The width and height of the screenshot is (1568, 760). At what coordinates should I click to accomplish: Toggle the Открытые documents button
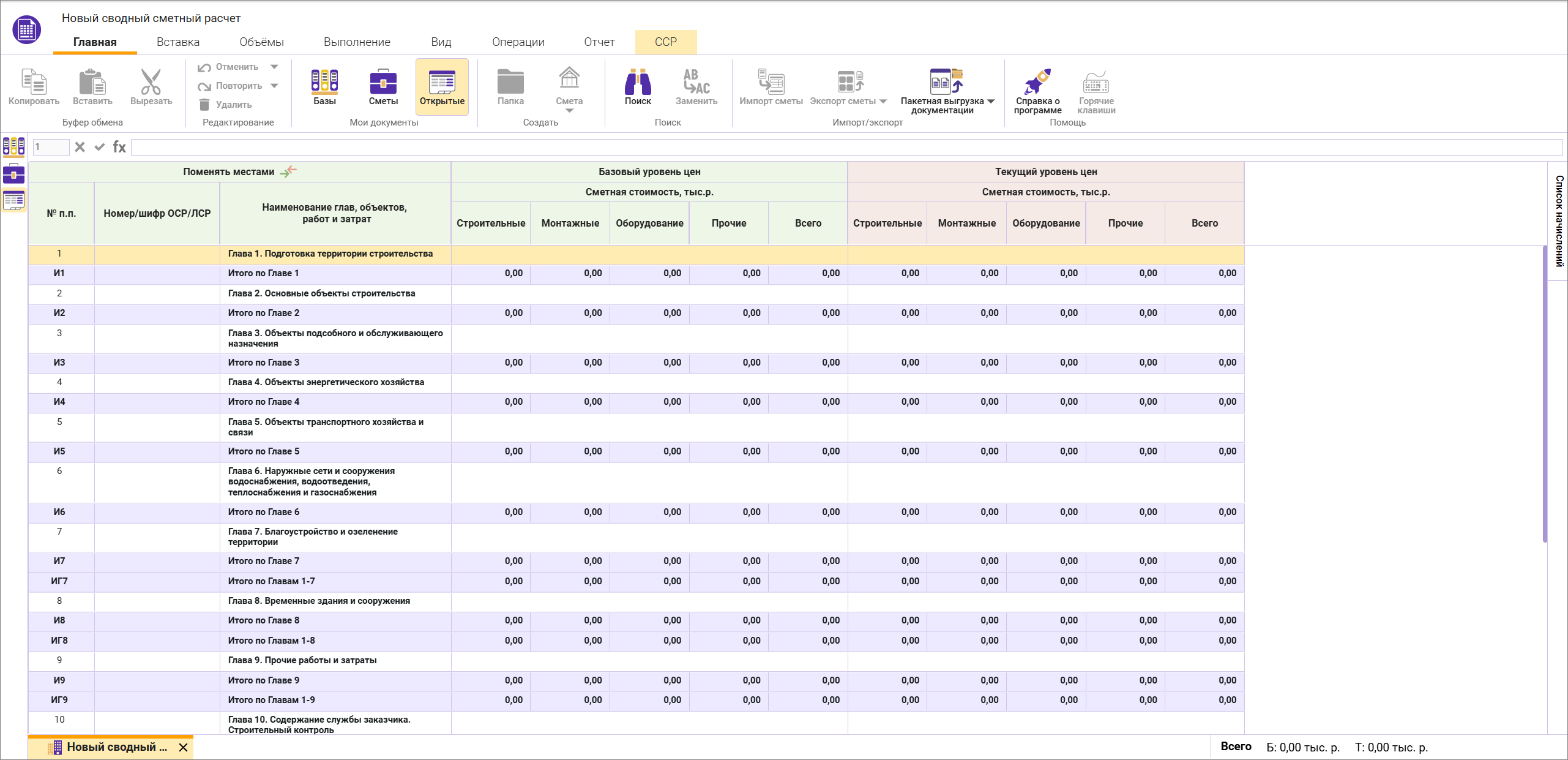click(x=442, y=86)
